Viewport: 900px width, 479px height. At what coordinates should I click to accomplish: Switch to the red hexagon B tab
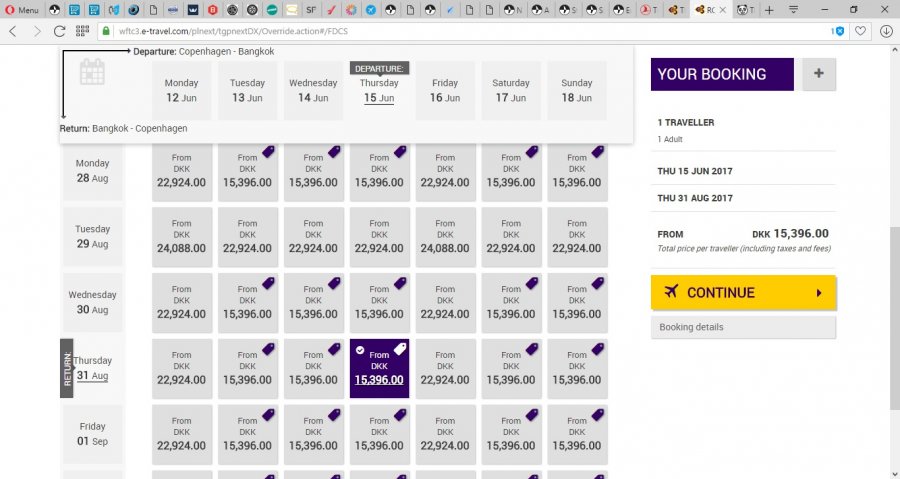(x=212, y=10)
